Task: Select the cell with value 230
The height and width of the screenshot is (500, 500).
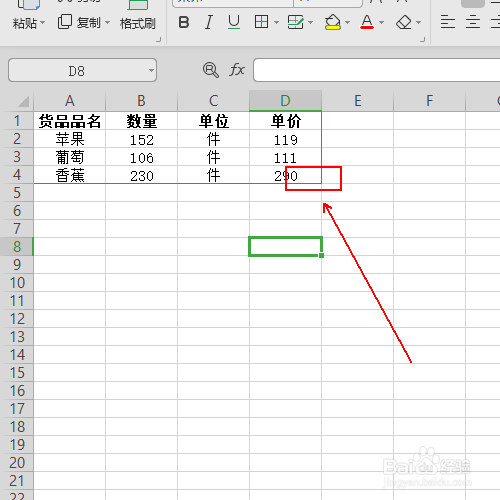Action: click(141, 175)
